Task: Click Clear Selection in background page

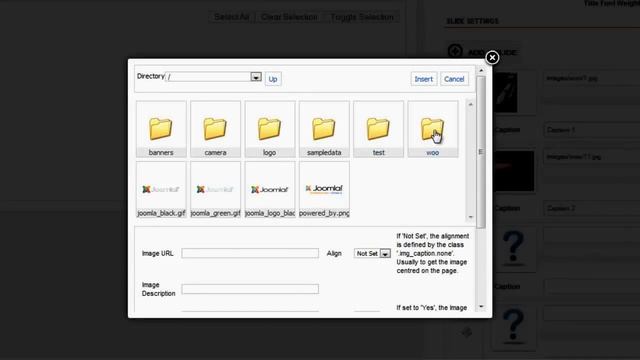Action: 289,17
